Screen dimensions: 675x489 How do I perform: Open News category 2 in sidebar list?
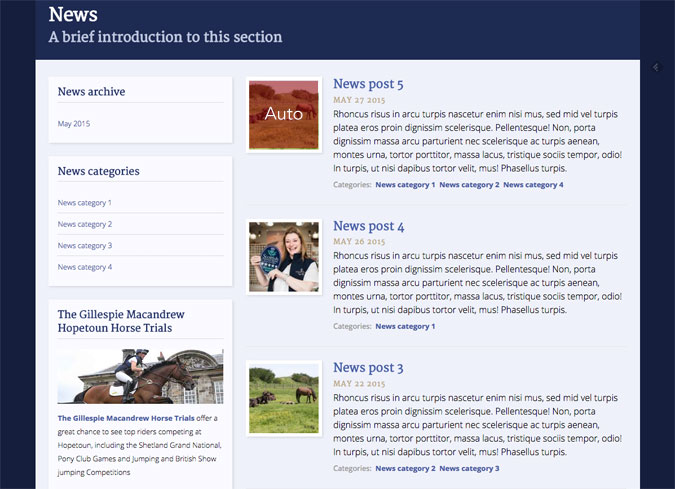coord(85,224)
